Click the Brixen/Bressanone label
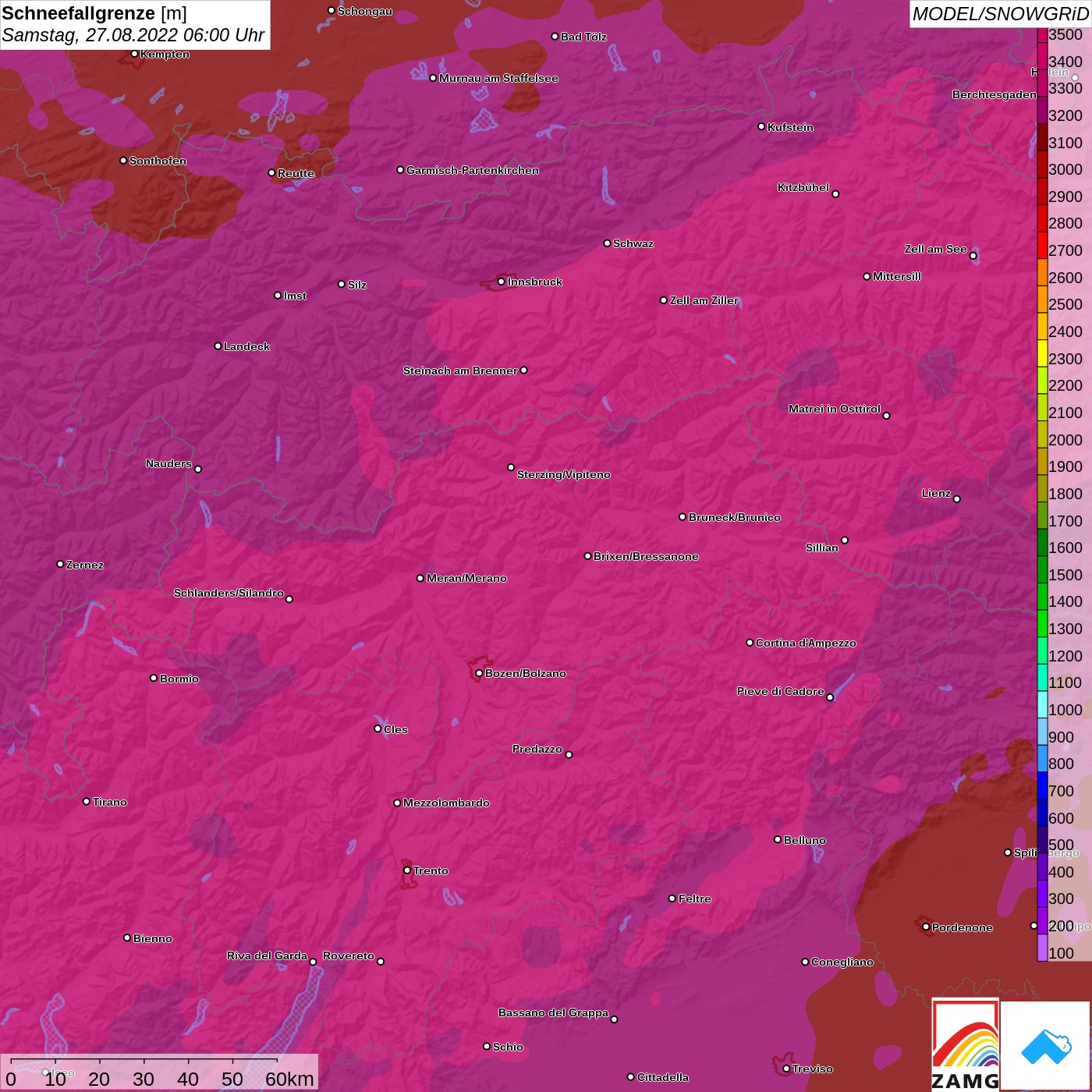The width and height of the screenshot is (1092, 1092). coord(646,556)
